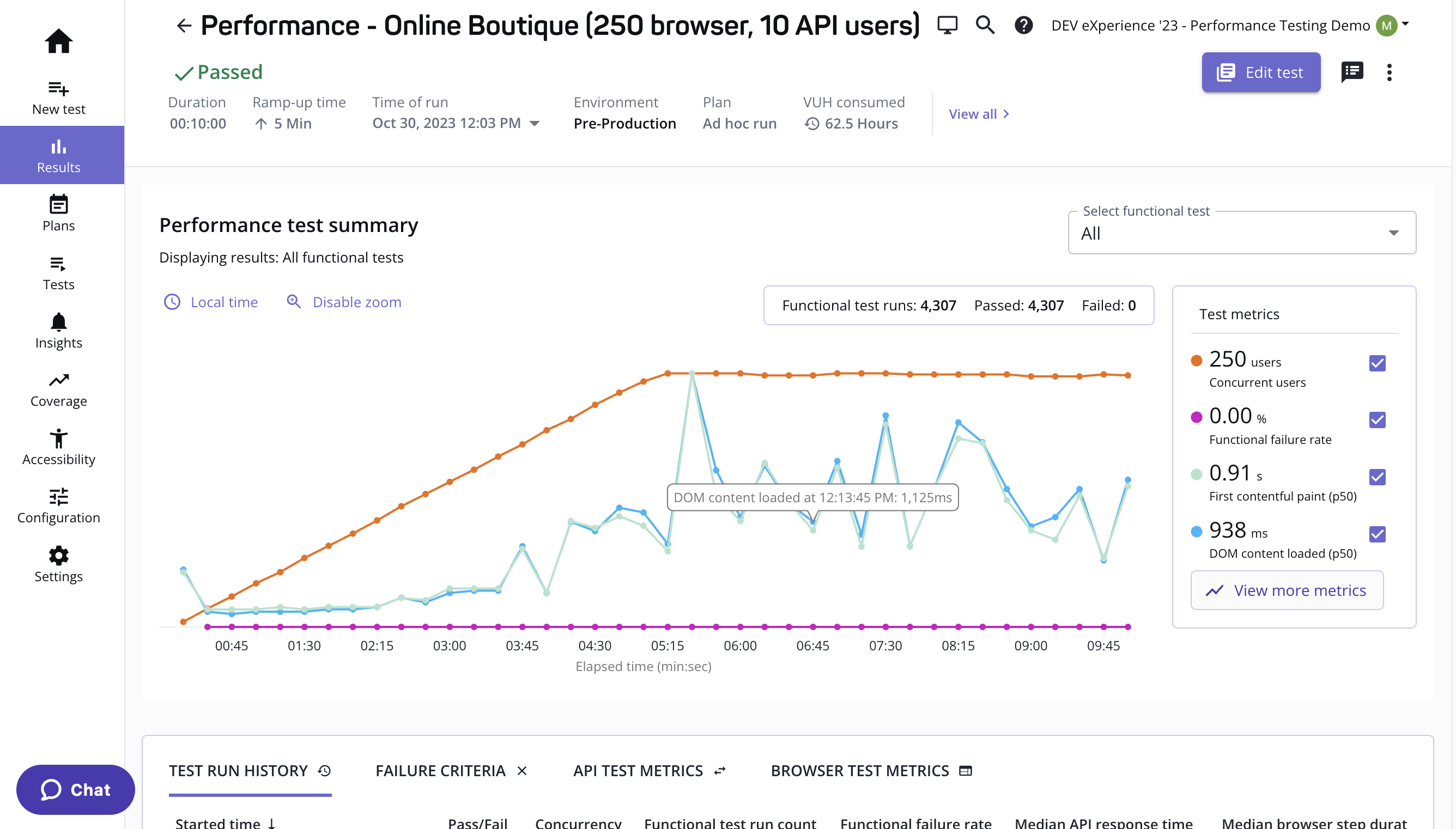
Task: Go to the Home icon in sidebar
Action: pyautogui.click(x=58, y=41)
